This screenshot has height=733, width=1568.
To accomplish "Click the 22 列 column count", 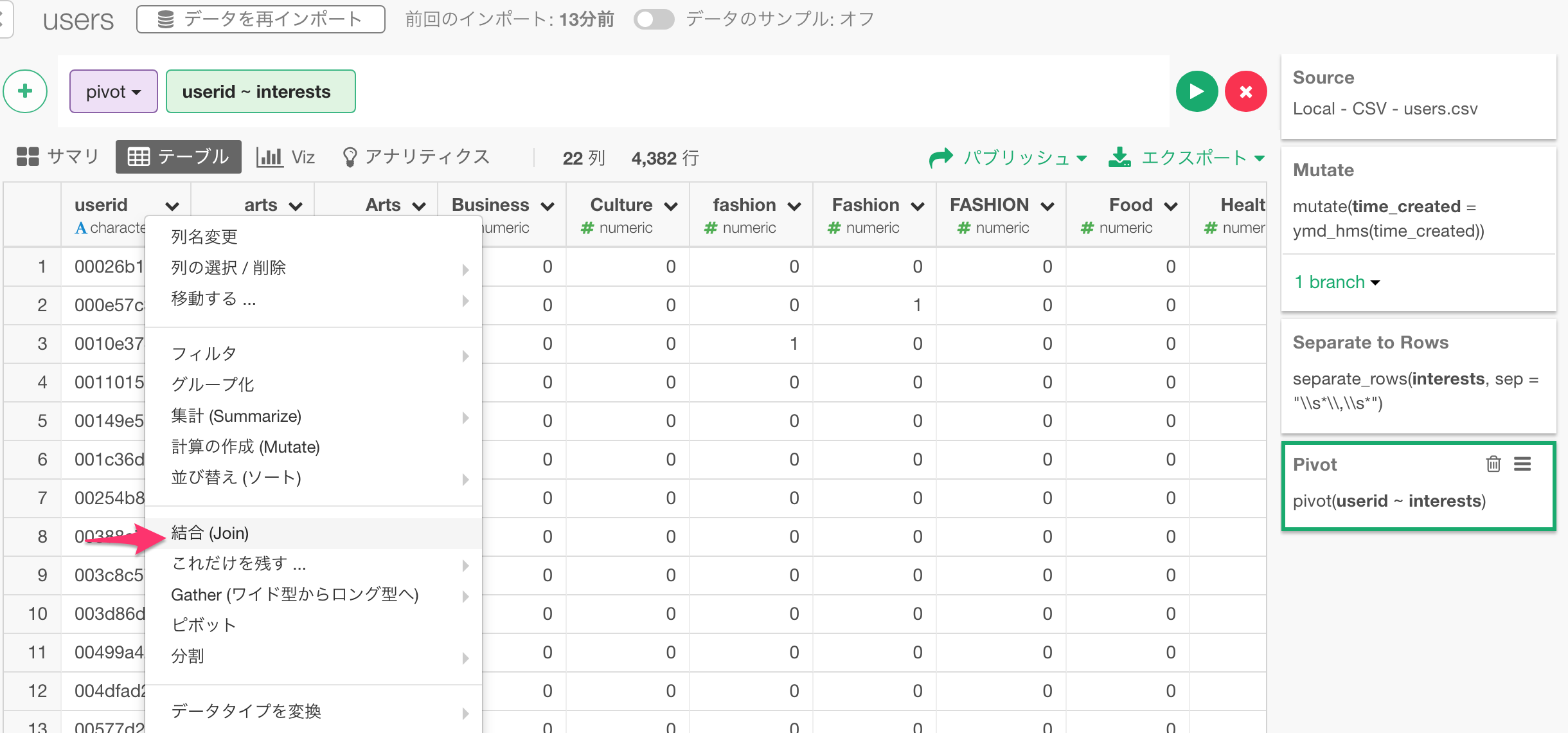I will tap(584, 158).
